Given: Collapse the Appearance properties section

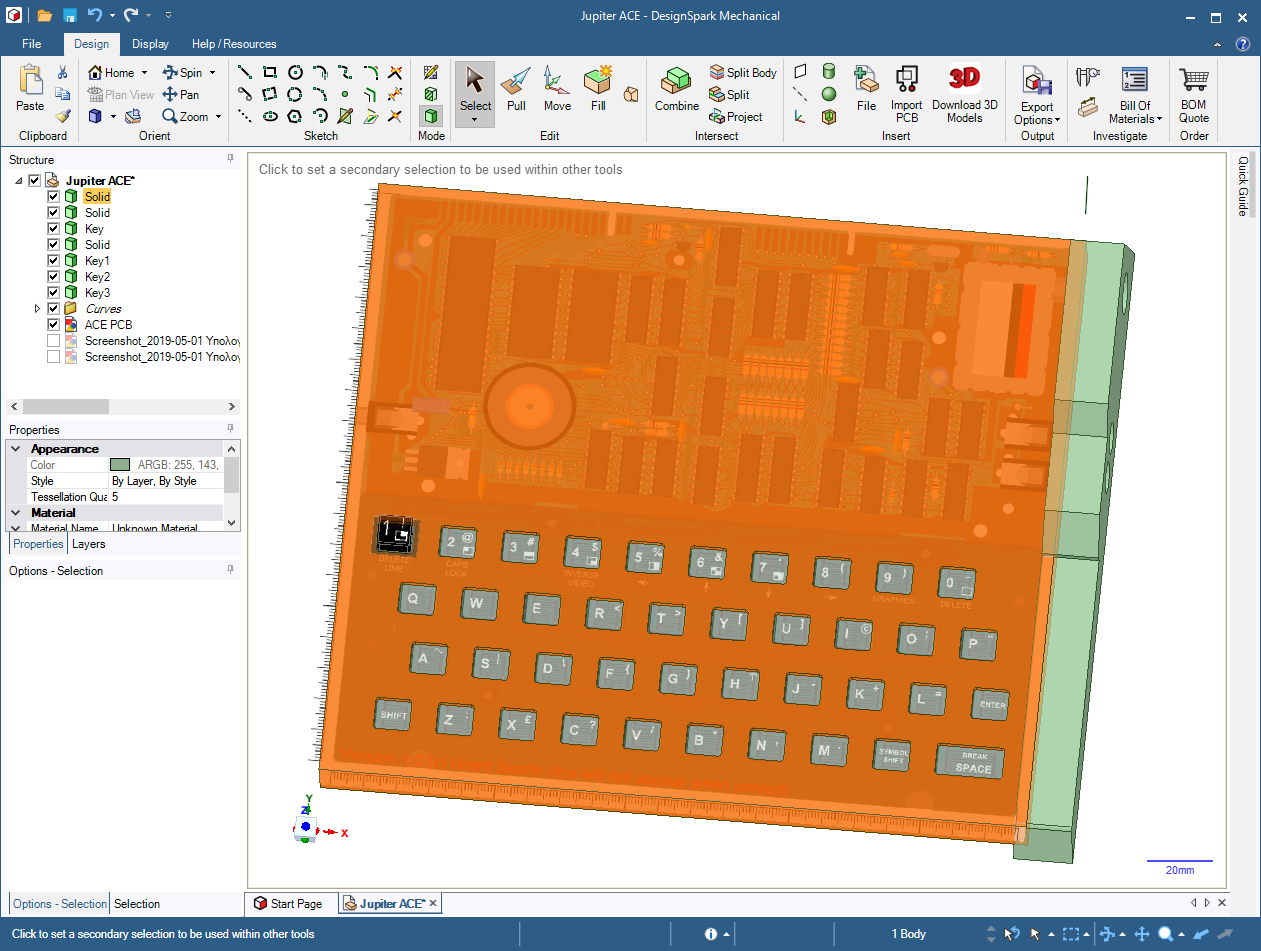Looking at the screenshot, I should click(x=16, y=449).
